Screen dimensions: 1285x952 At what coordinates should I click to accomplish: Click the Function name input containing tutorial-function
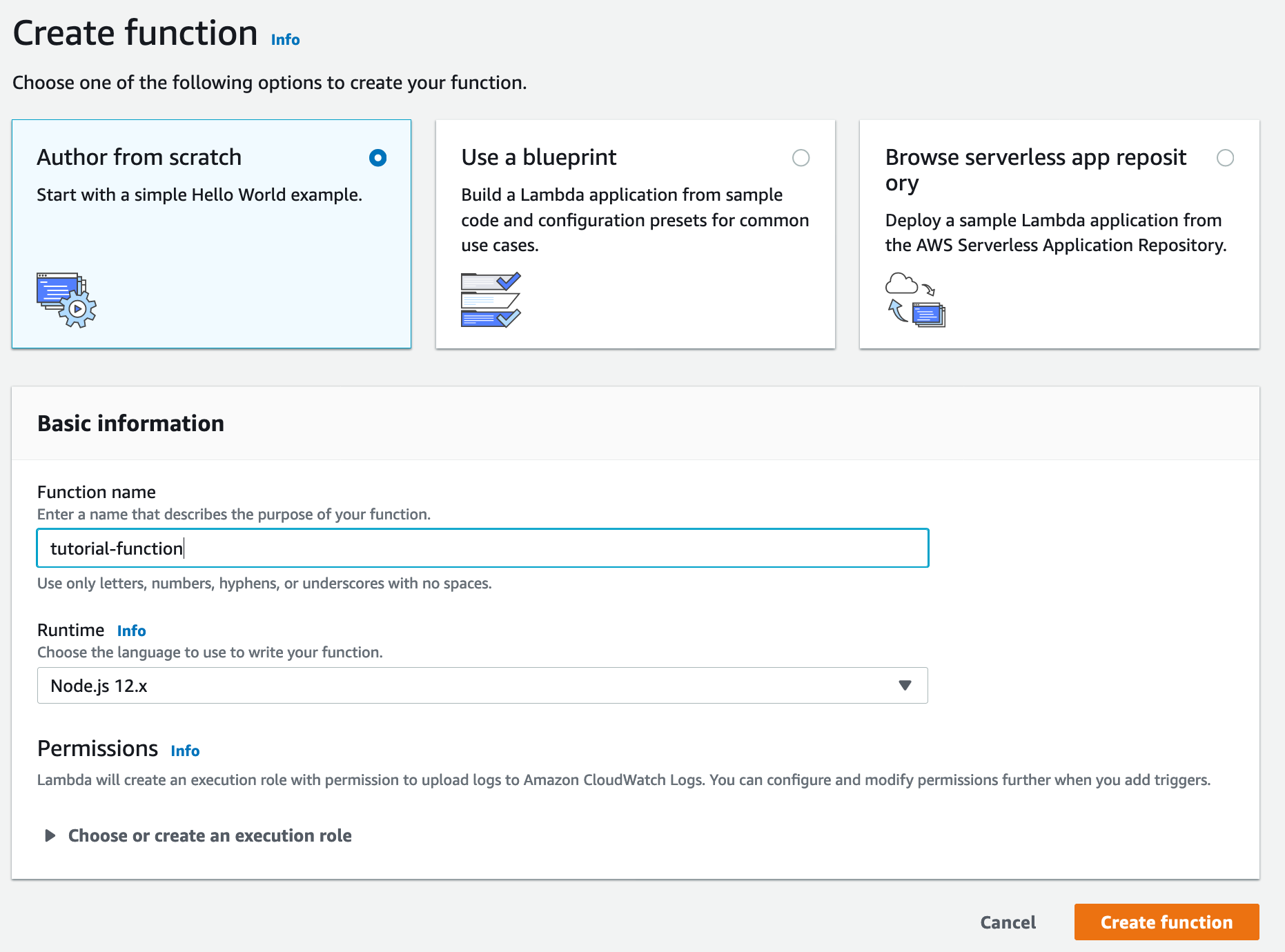click(x=482, y=548)
